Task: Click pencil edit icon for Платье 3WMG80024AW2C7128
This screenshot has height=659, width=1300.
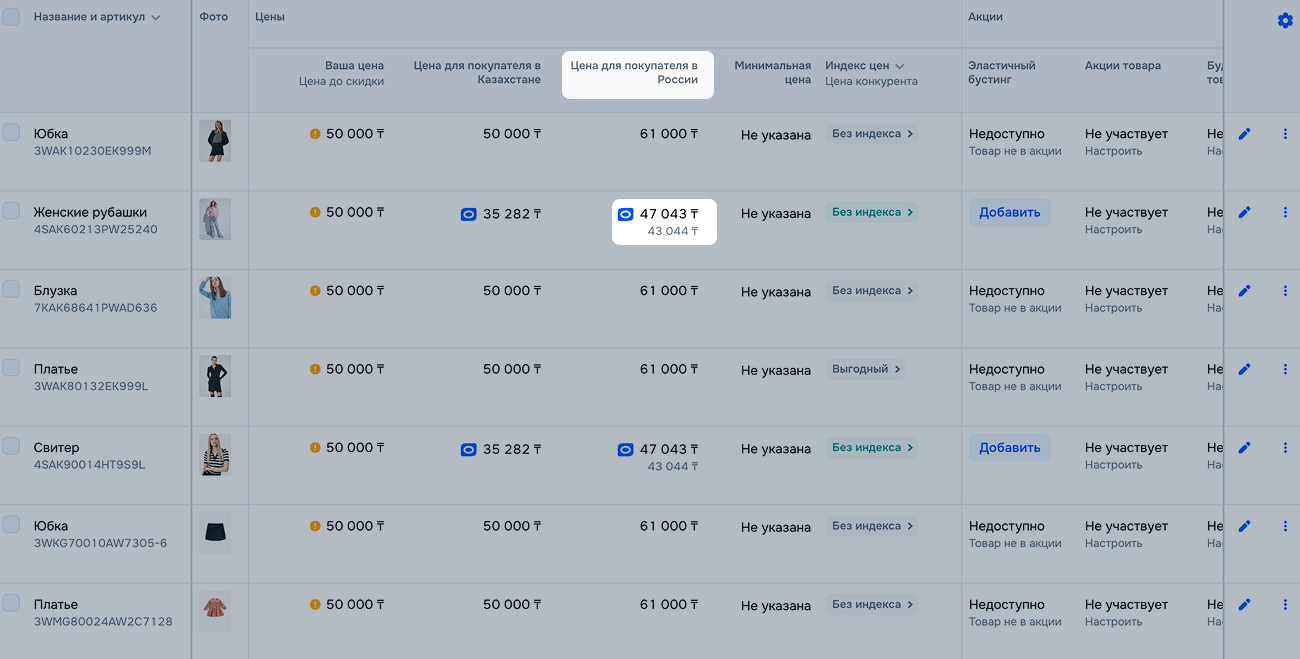Action: [1244, 605]
